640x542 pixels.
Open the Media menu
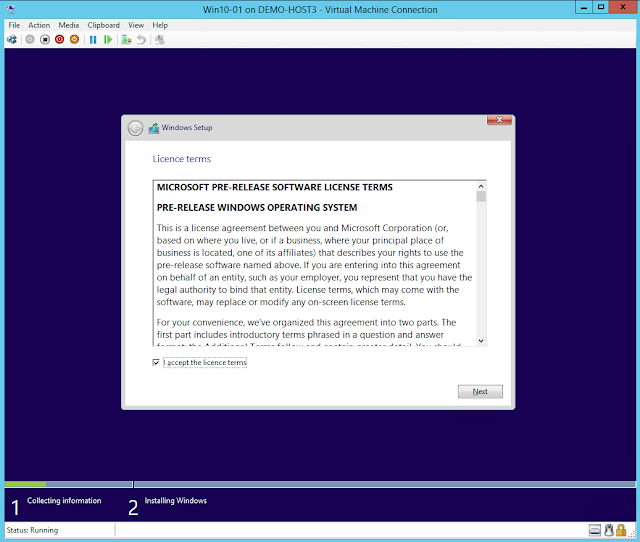(69, 25)
